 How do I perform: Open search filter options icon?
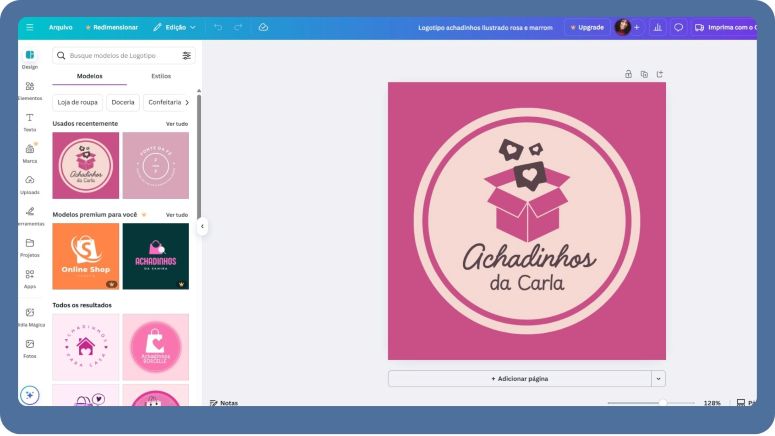(186, 56)
